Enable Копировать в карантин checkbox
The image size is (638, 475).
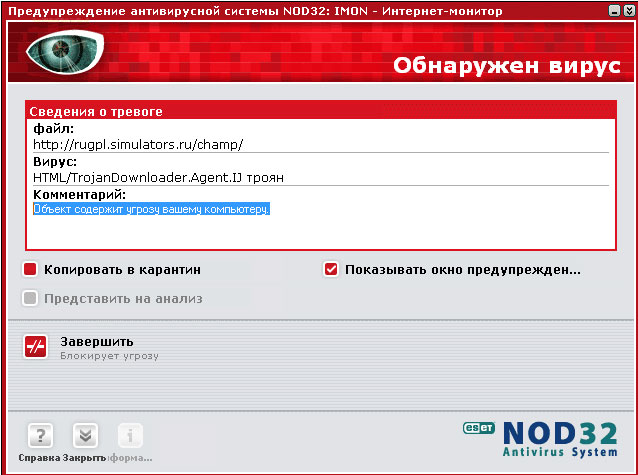point(31,269)
